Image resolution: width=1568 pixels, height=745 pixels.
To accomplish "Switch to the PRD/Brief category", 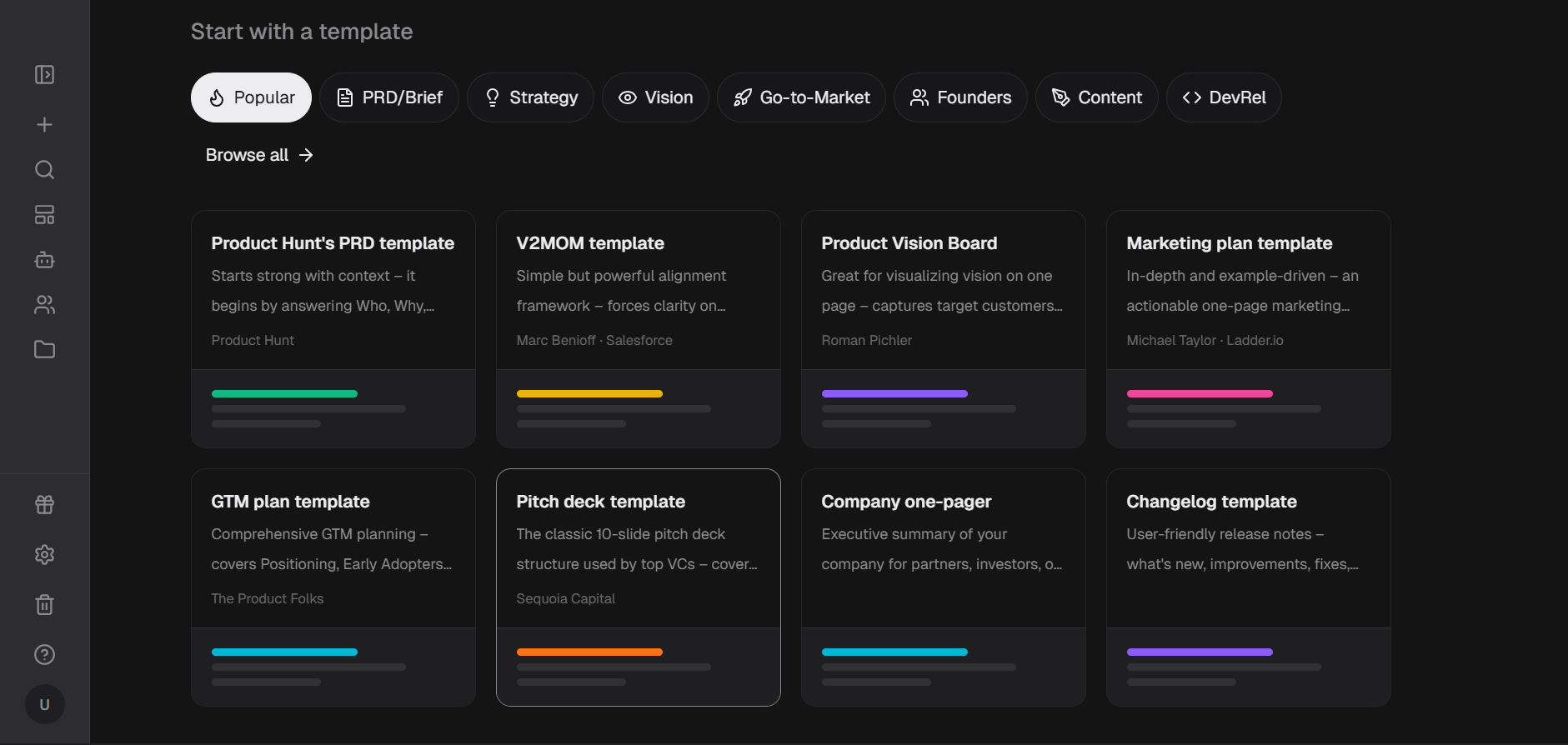I will click(389, 97).
